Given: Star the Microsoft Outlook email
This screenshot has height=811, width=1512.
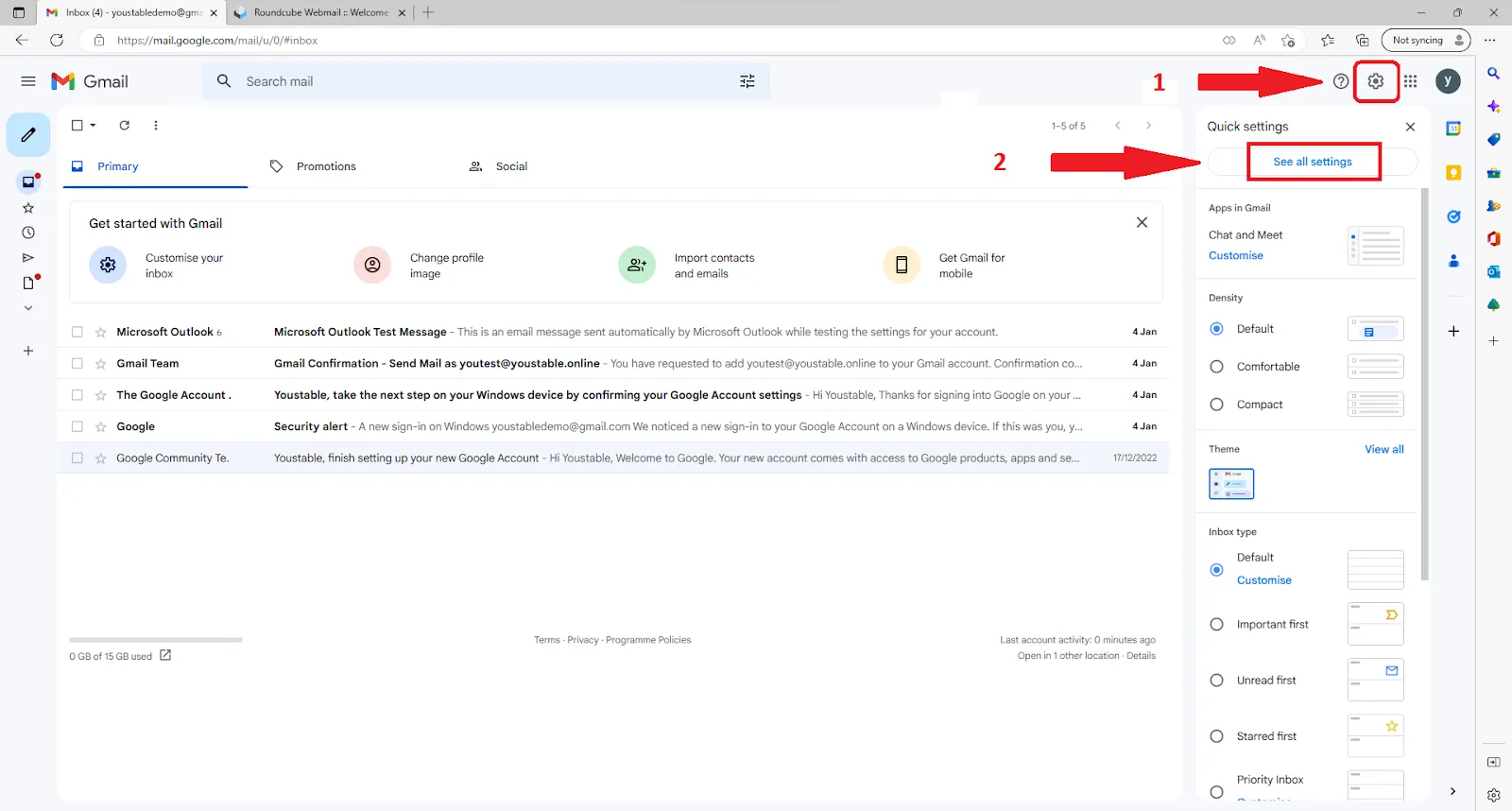Looking at the screenshot, I should click(x=100, y=333).
